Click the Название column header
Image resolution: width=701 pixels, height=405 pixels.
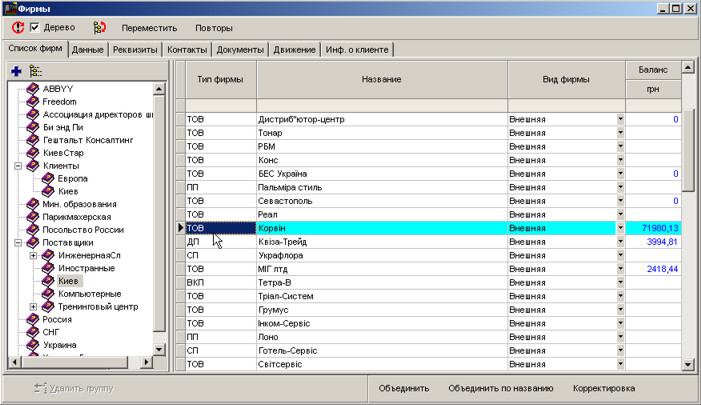[x=381, y=79]
